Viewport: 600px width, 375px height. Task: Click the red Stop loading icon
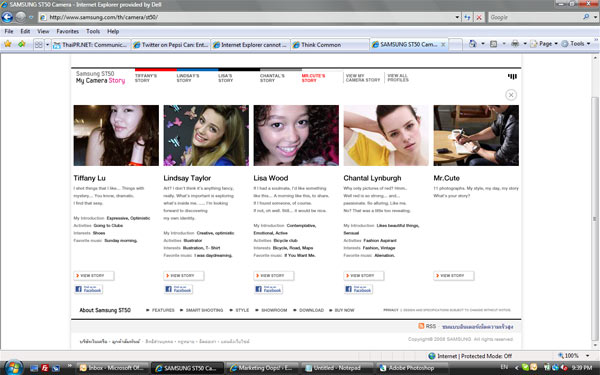[x=479, y=17]
